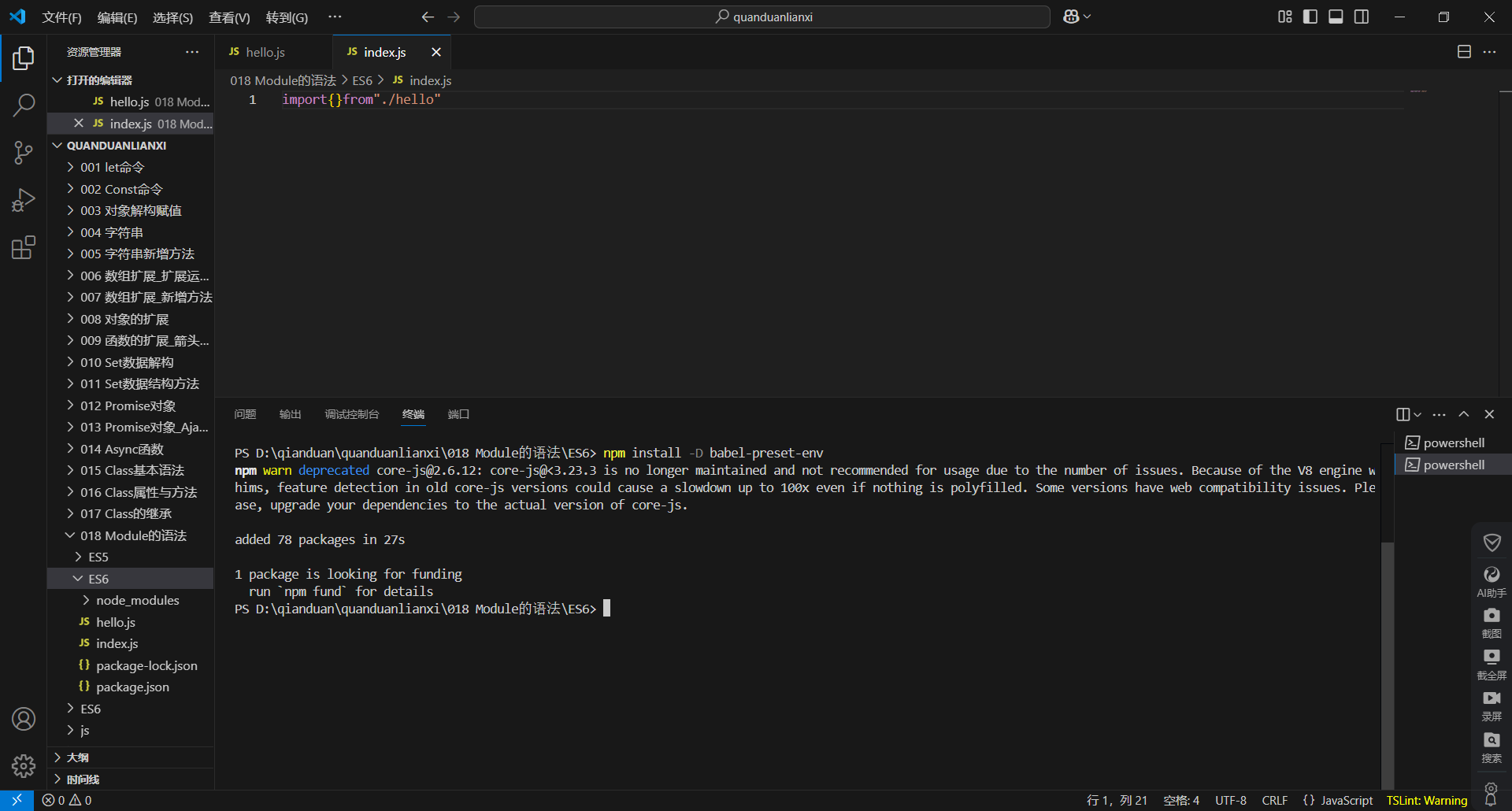Open editor more actions ellipsis
This screenshot has width=1512, height=811.
[x=1489, y=52]
